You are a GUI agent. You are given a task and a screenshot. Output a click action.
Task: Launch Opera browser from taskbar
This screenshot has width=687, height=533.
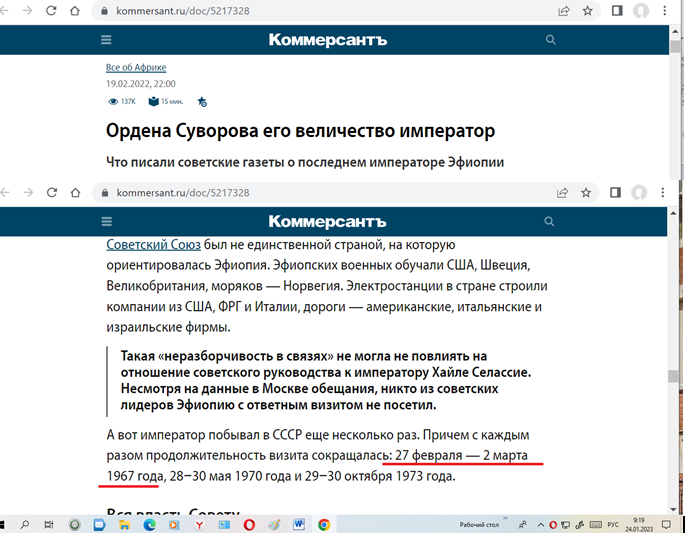click(249, 524)
